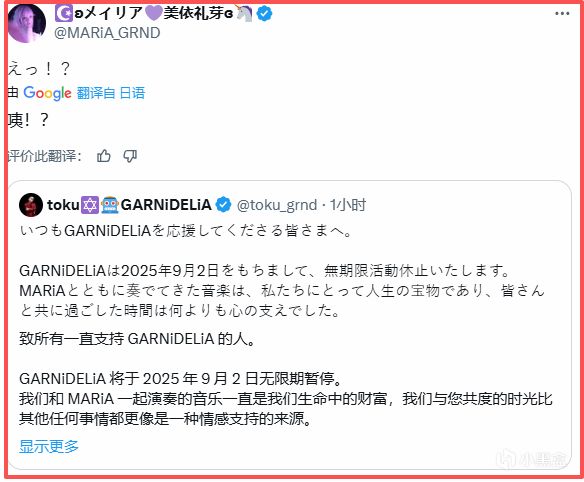
Task: Click MARiA's blue verified badge
Action: [x=264, y=14]
